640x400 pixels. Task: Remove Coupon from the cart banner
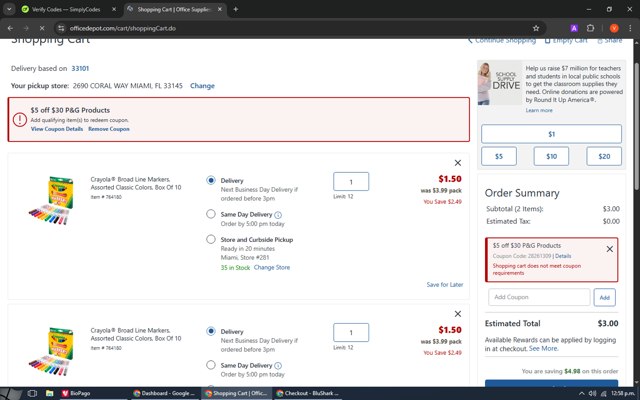[x=109, y=129]
